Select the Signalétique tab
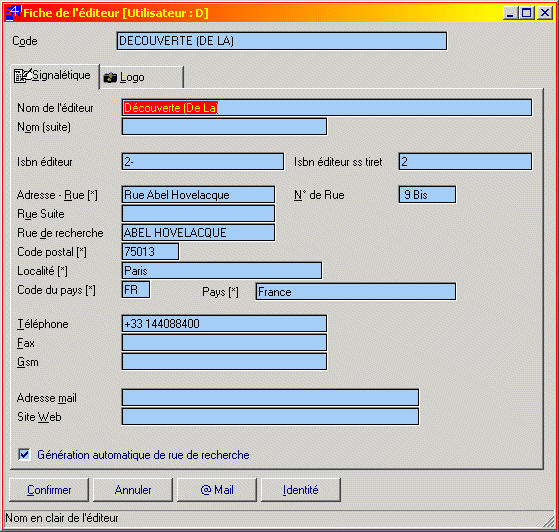This screenshot has height=532, width=559. tap(55, 76)
